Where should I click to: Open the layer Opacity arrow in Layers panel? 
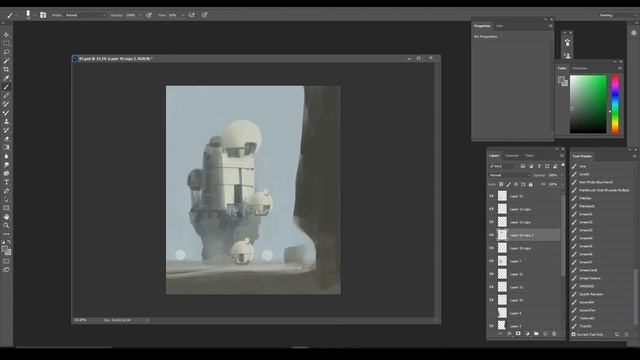[x=562, y=175]
